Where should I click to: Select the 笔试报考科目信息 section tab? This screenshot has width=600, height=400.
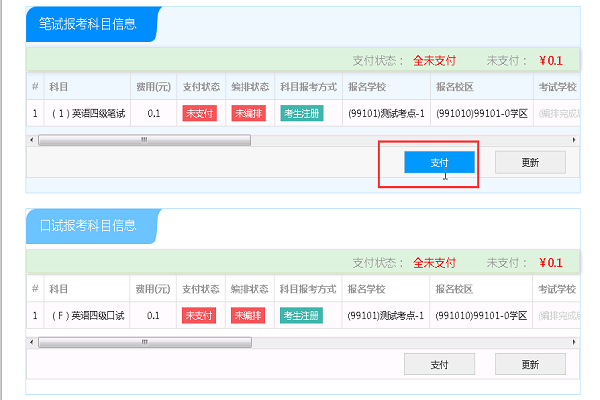click(88, 23)
